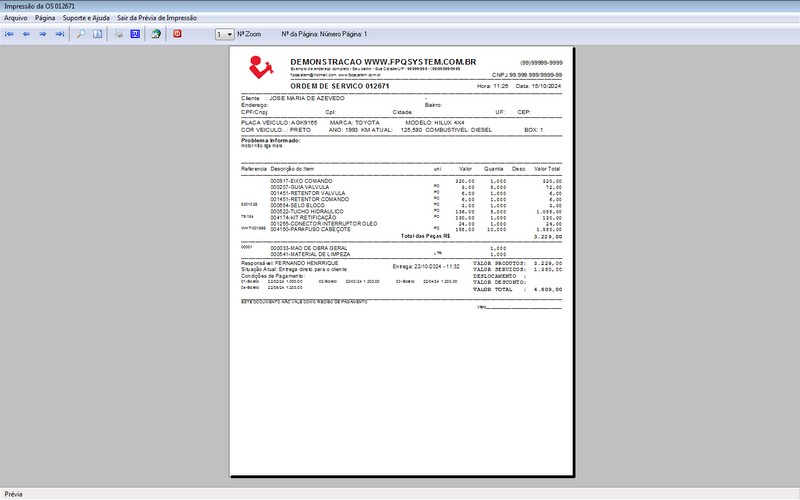Click the item 000917-EIXO COMANDO row
The image size is (800, 500).
point(401,181)
